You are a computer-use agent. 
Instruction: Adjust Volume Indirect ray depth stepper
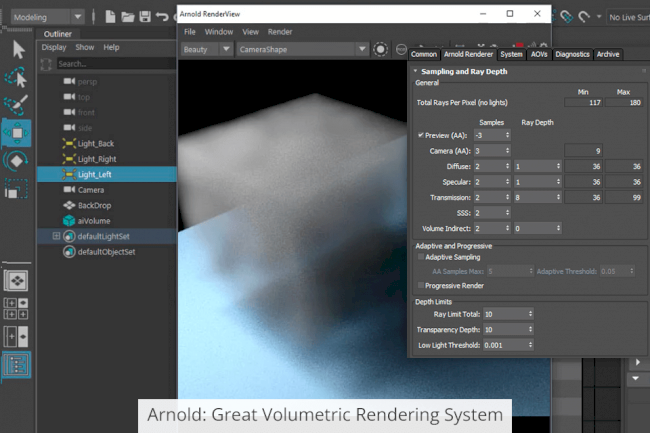tap(558, 228)
